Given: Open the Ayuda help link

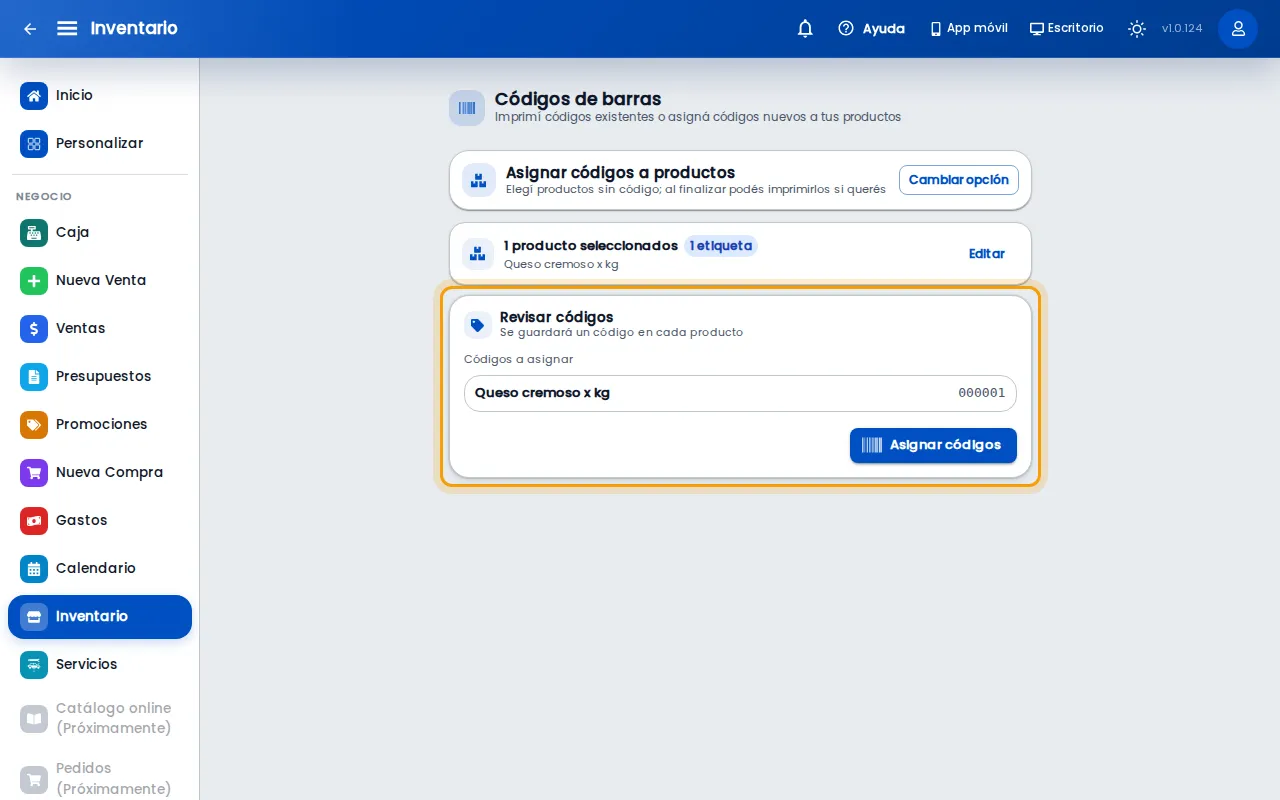Looking at the screenshot, I should (871, 28).
